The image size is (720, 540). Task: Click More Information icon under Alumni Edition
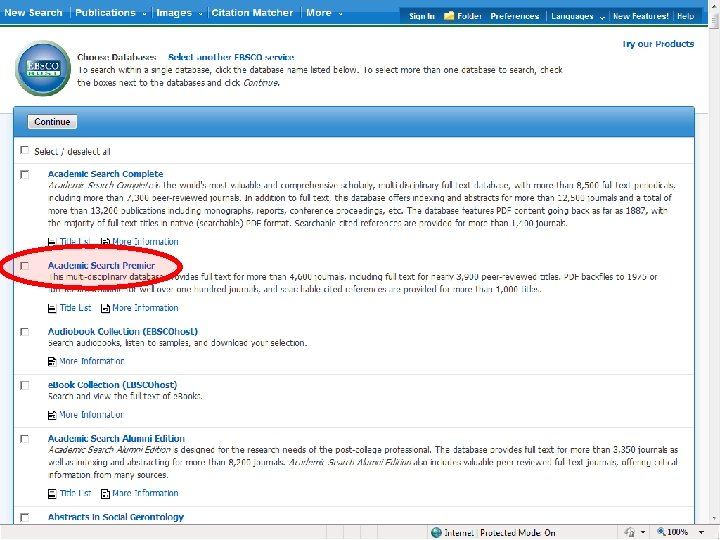pyautogui.click(x=105, y=494)
